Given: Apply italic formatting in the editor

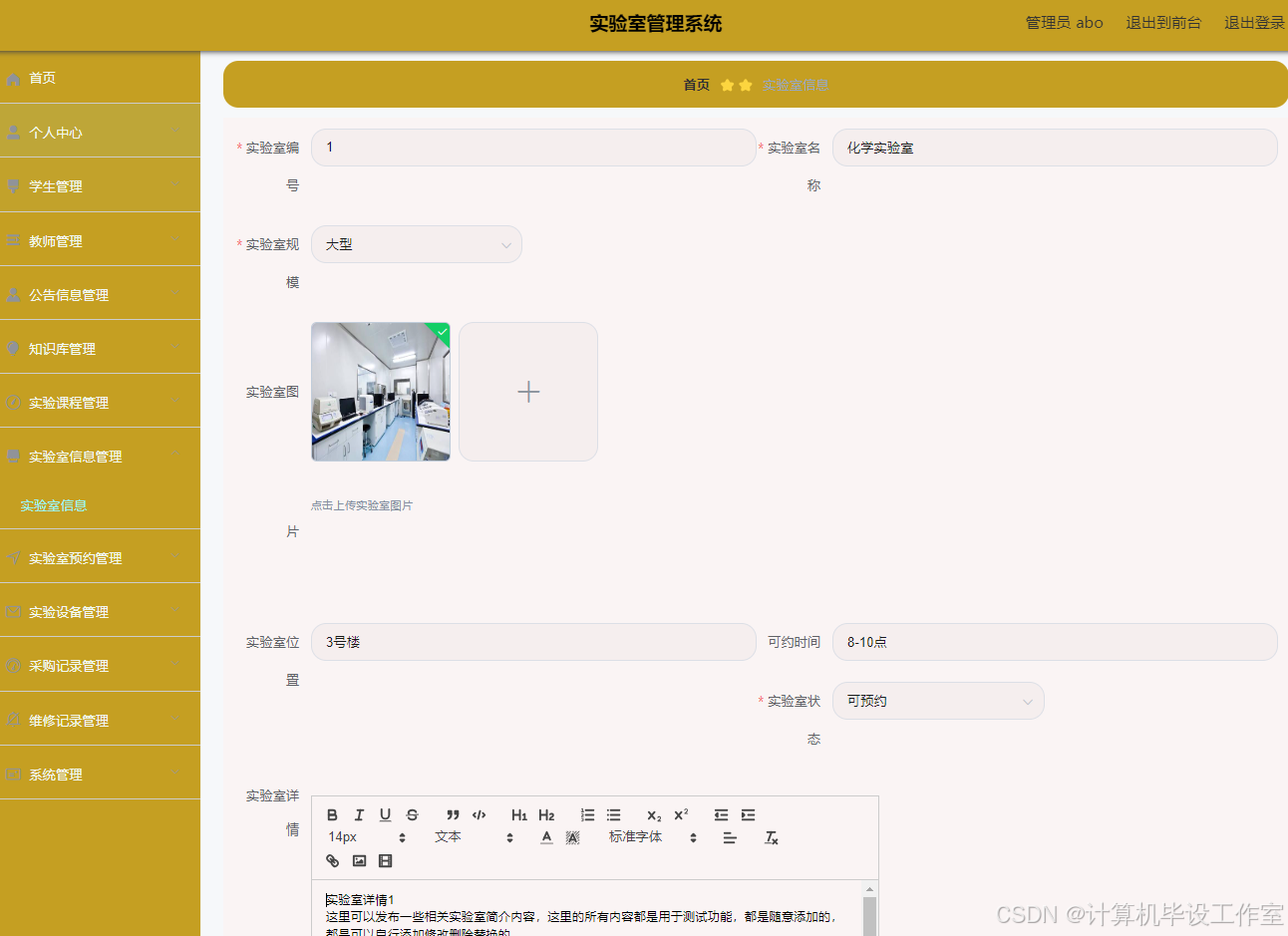Looking at the screenshot, I should (359, 814).
